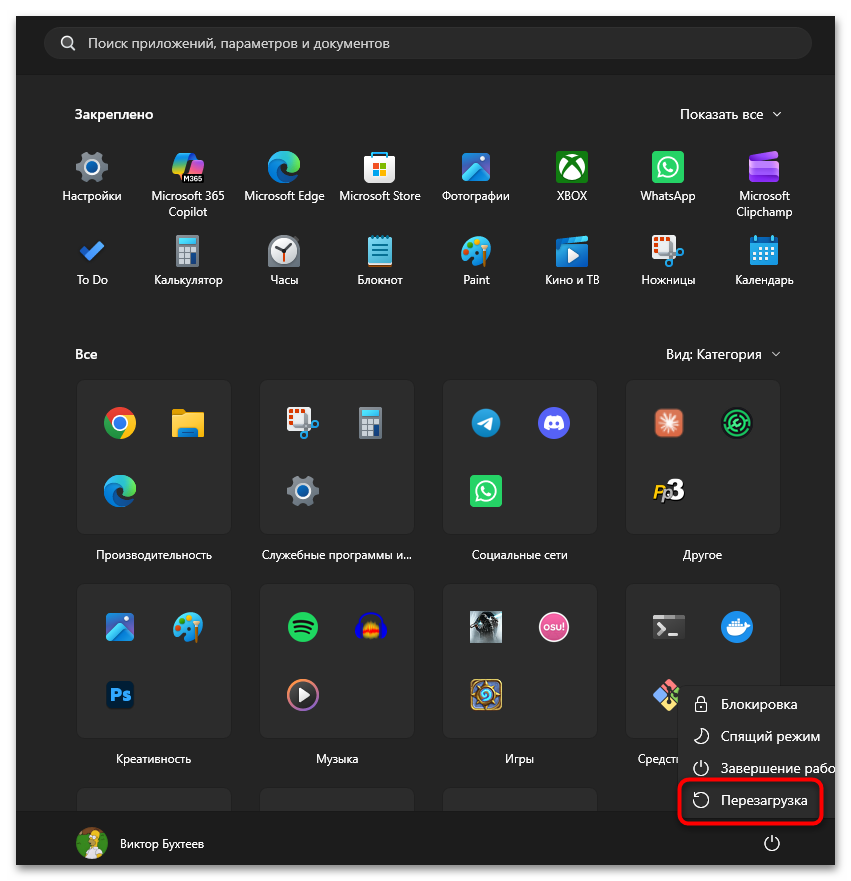Open Discord in Социальные сети group
851x881 pixels.
554,423
